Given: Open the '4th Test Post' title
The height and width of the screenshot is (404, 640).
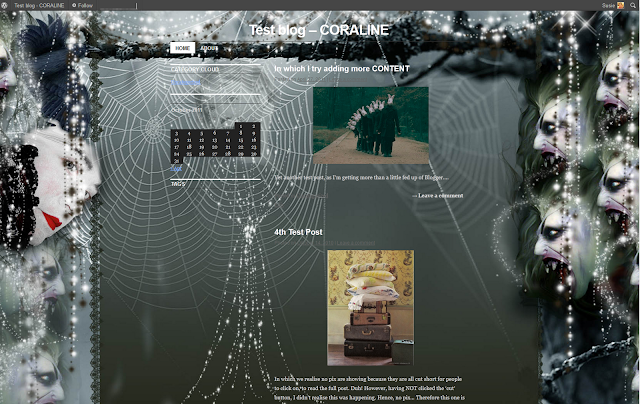Looking at the screenshot, I should [x=298, y=232].
